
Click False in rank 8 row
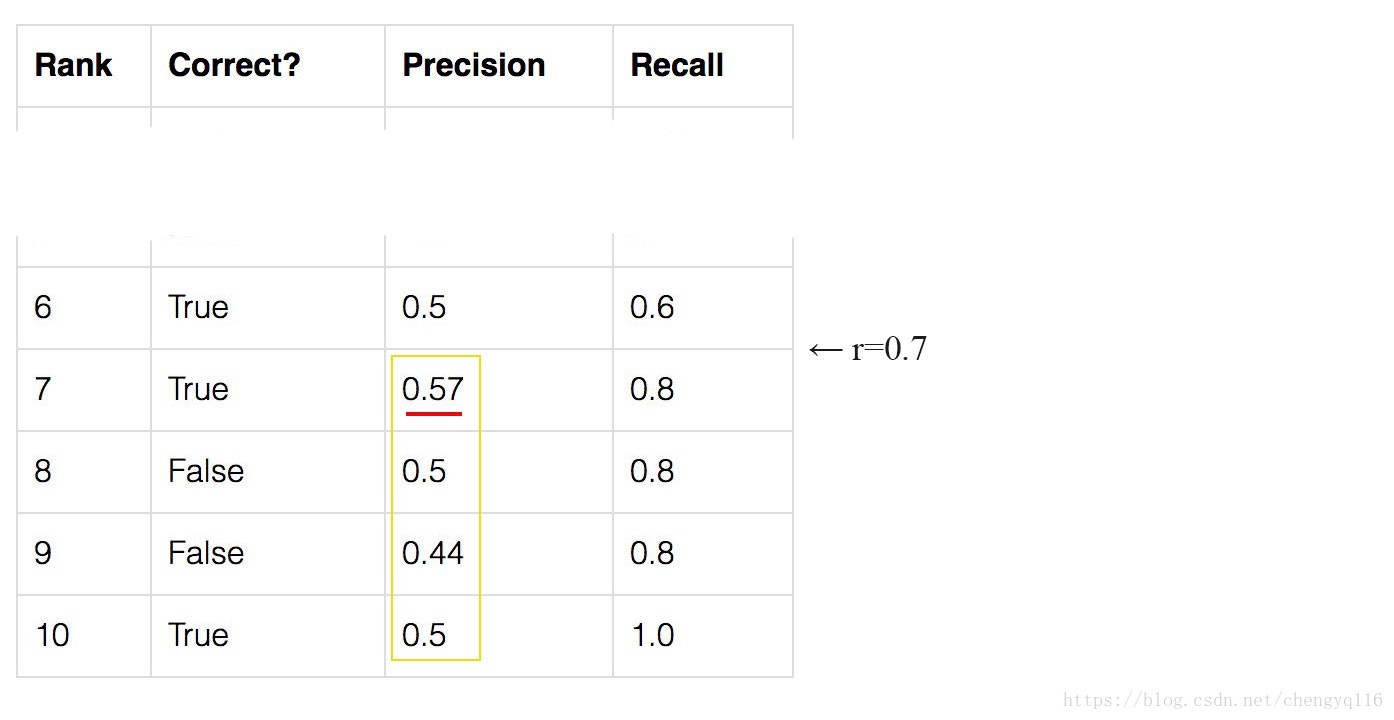pyautogui.click(x=206, y=471)
